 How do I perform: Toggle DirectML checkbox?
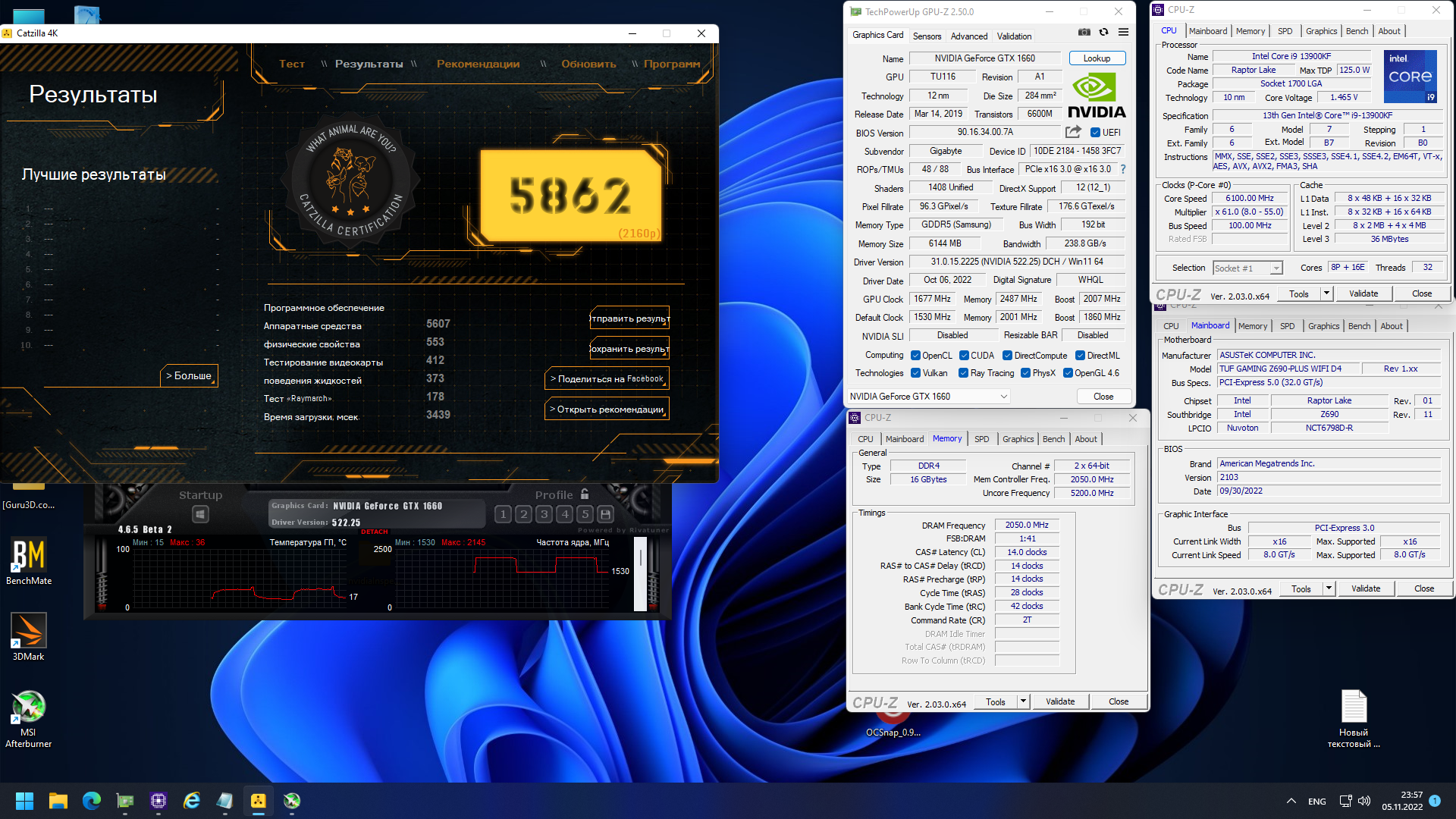[x=1081, y=356]
